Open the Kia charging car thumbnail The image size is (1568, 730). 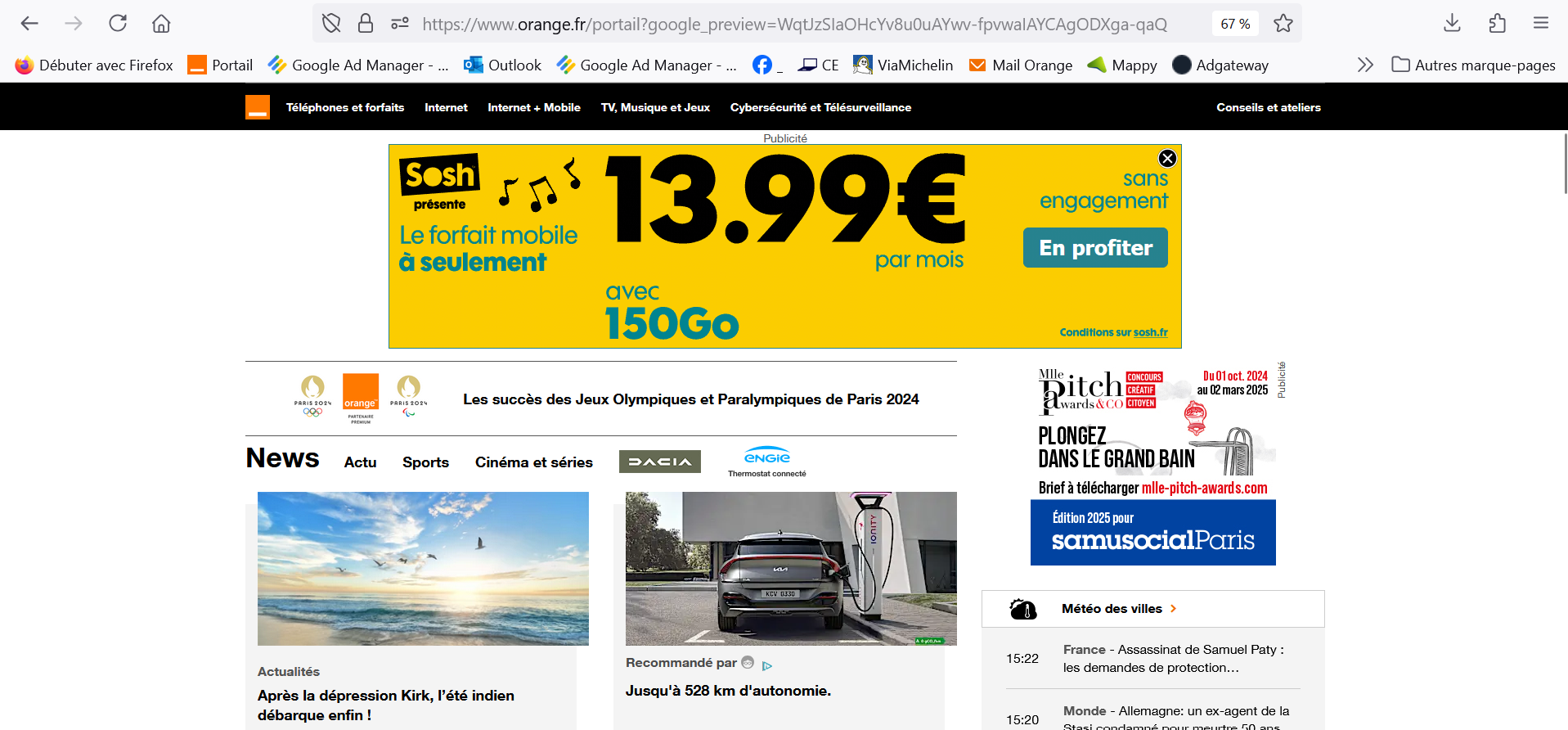[x=791, y=568]
